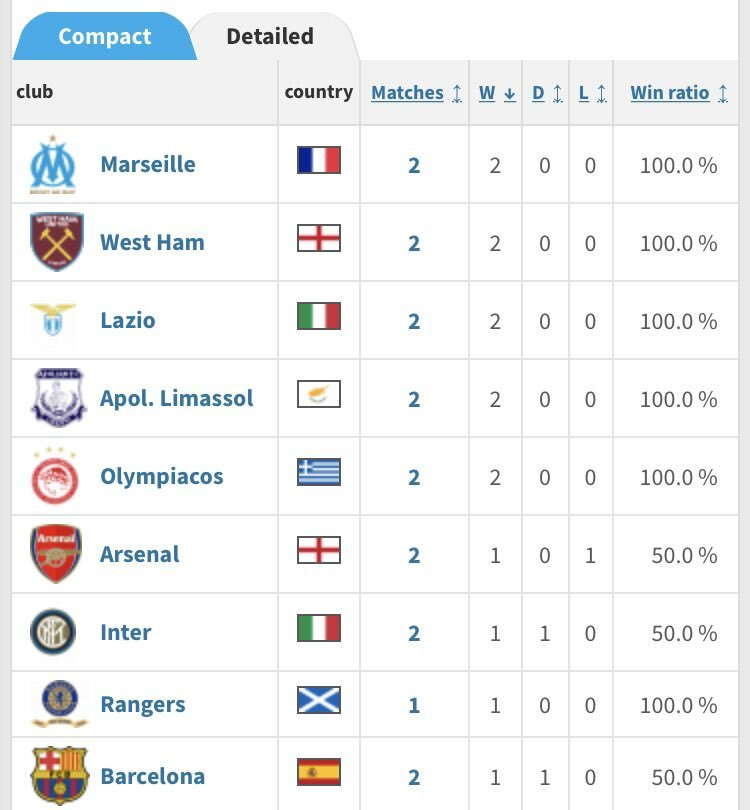Click the Barcelona club crest
Image resolution: width=750 pixels, height=810 pixels.
[59, 776]
